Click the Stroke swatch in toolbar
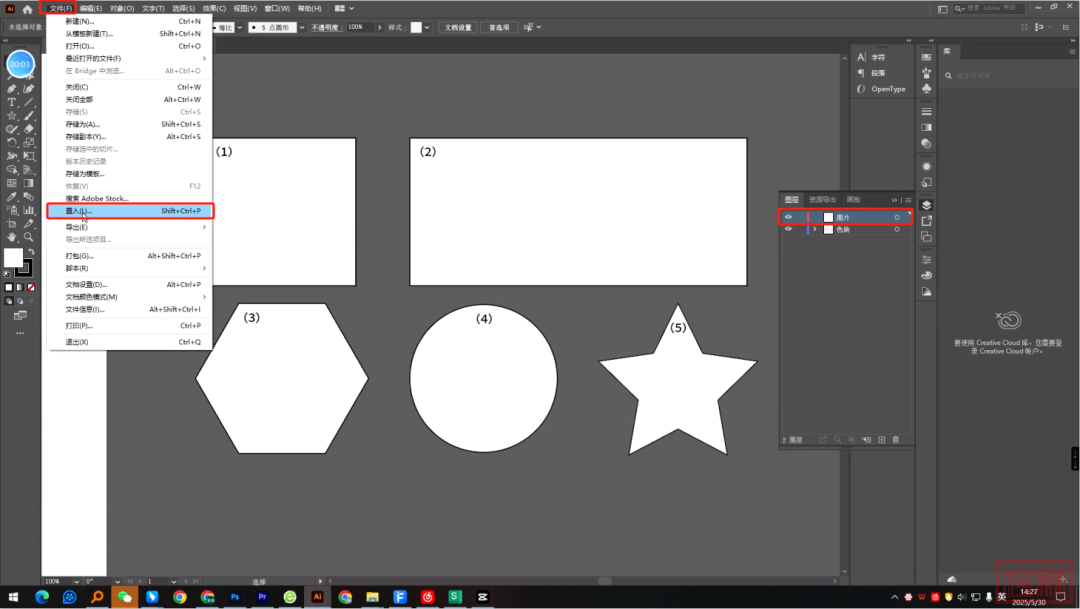The image size is (1080, 609). 25,269
